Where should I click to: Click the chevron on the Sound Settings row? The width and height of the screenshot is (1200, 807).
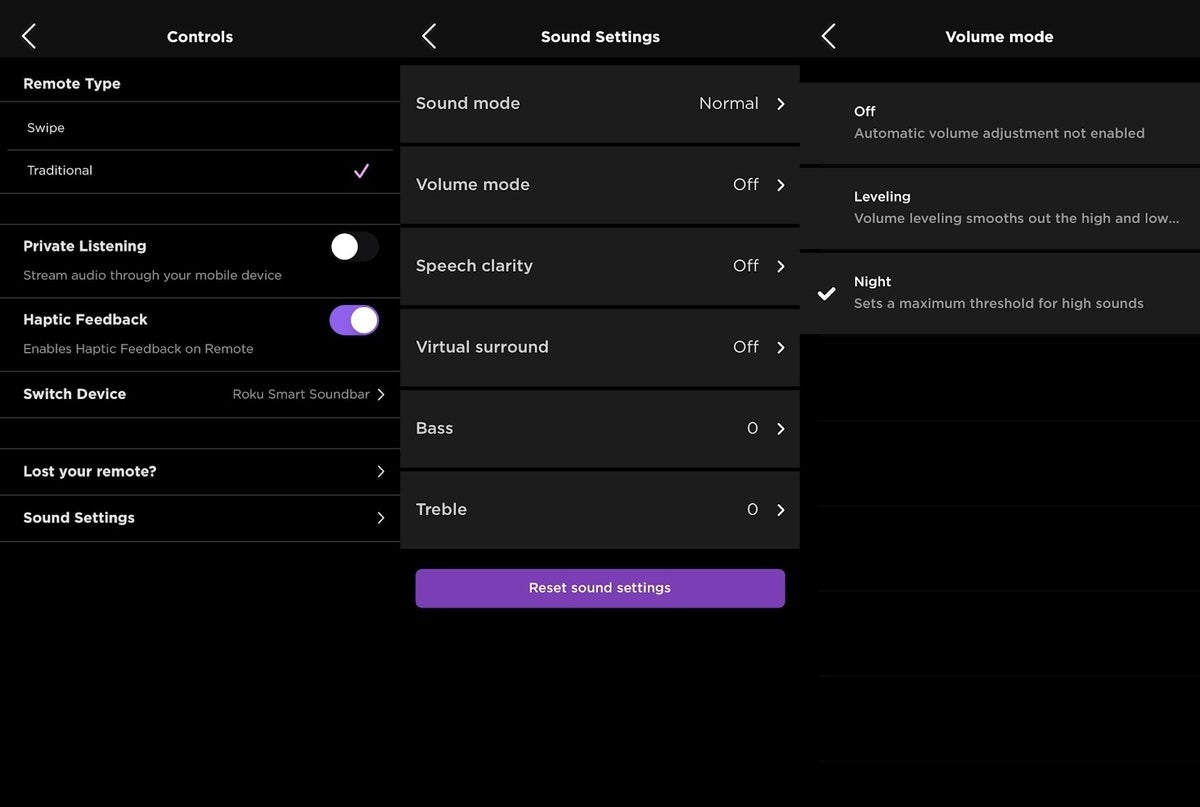point(381,518)
